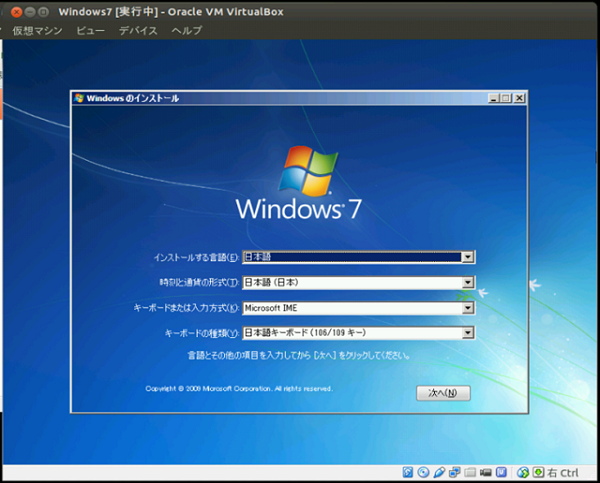Maximize the VirtualBox window

43,12
